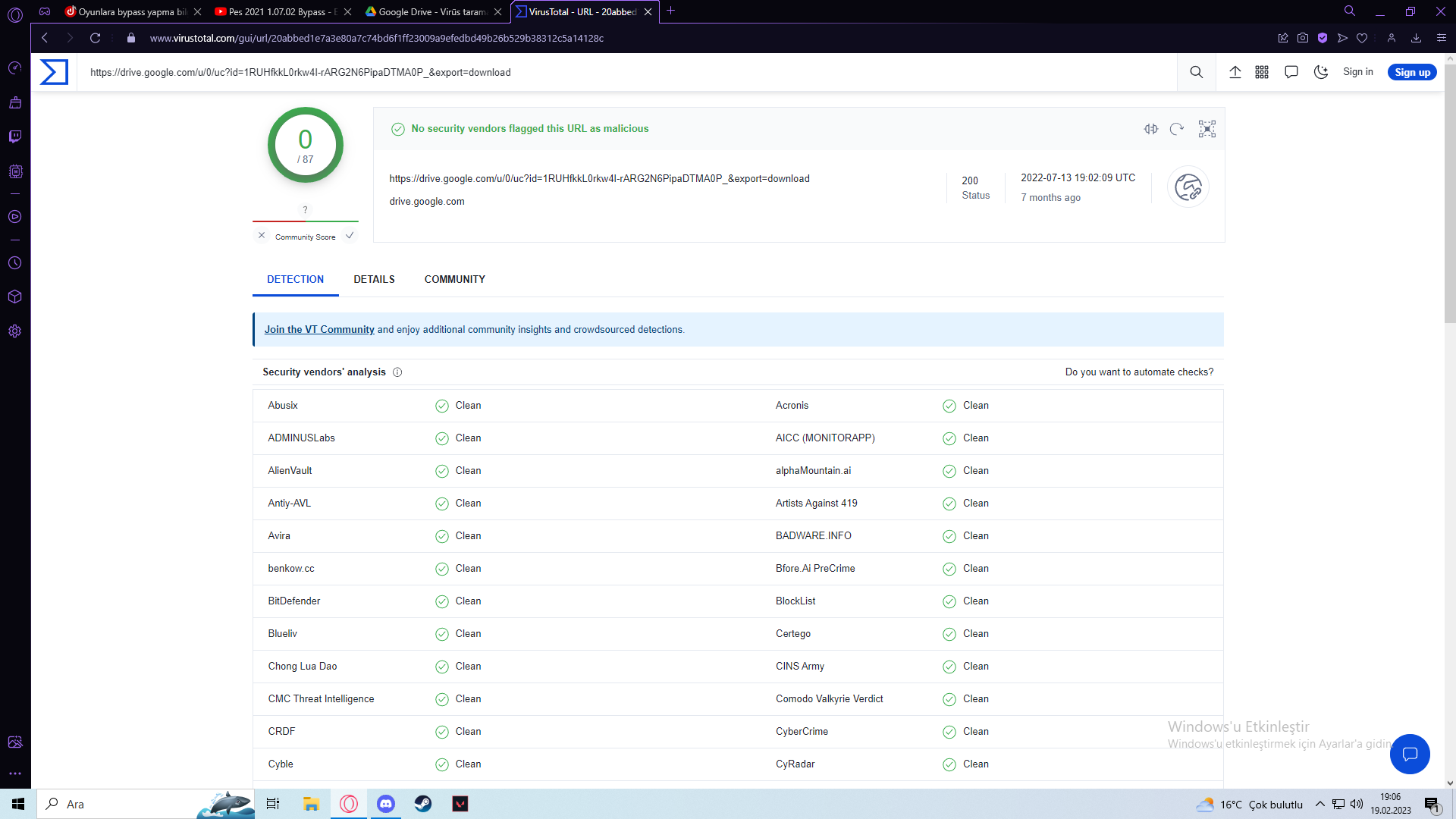Click the VirusTotal URL search field
Screen dimensions: 1456x819
pos(626,72)
